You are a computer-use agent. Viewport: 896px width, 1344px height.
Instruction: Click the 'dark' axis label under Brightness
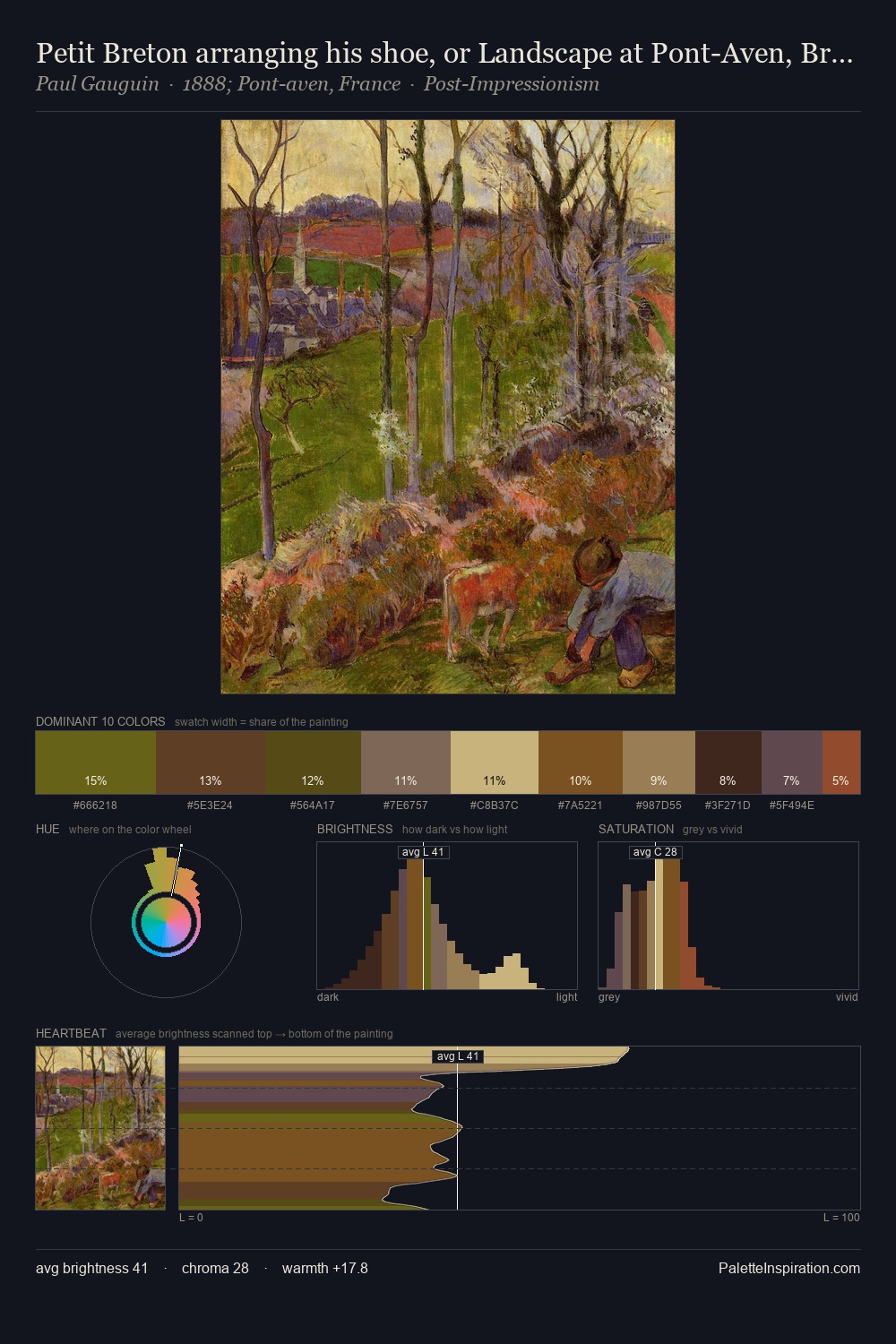click(x=328, y=996)
